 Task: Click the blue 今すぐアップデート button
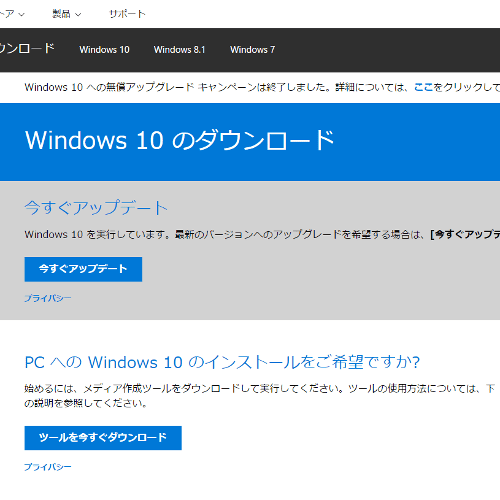pos(83,269)
